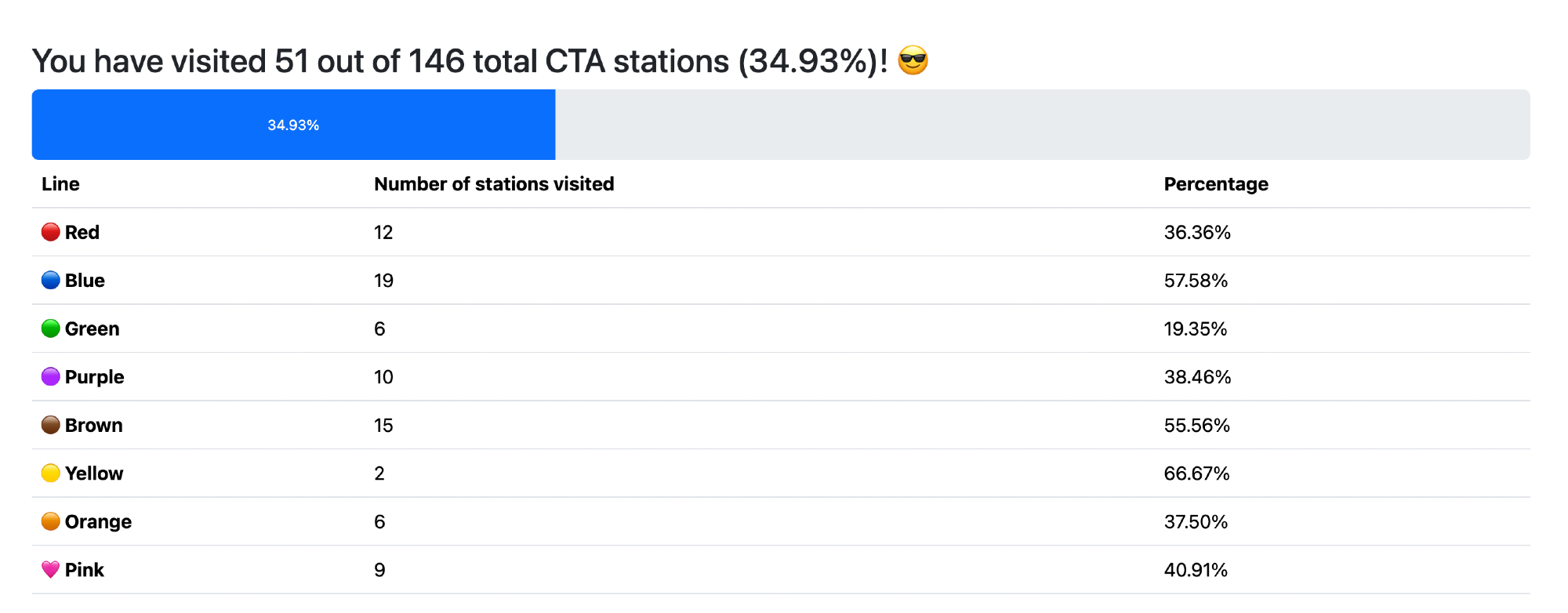
Task: Click the gray unfilled progress bar area
Action: coord(1043,125)
